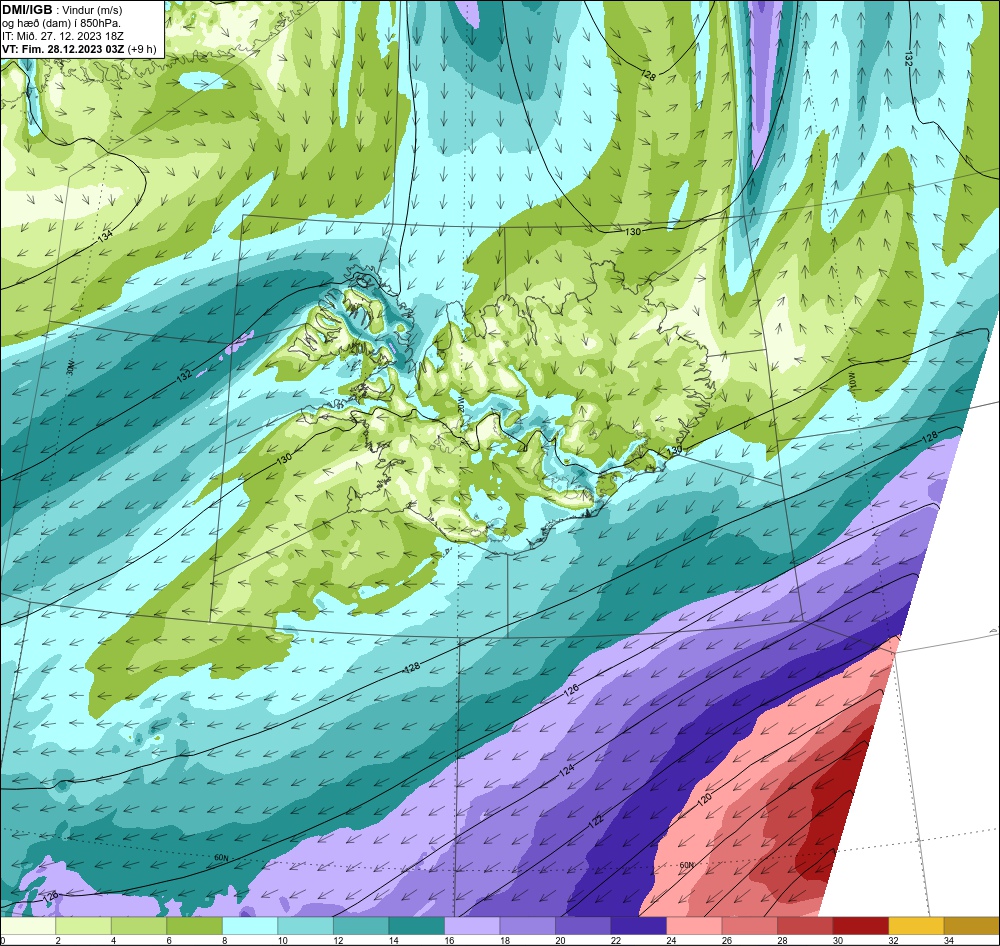Click the legend tick label "24"

pos(670,940)
